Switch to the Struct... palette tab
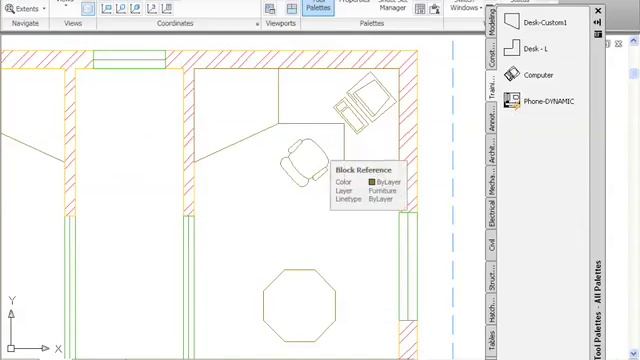 [491, 277]
